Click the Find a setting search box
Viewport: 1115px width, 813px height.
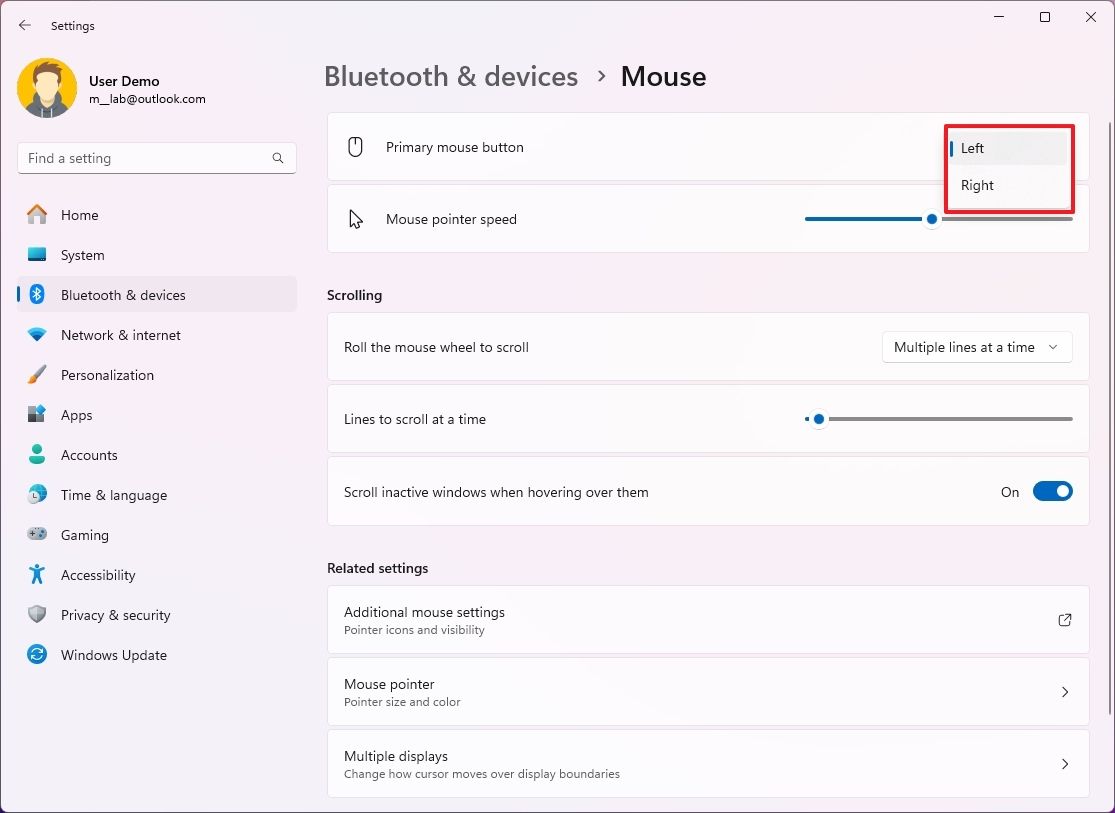click(156, 157)
